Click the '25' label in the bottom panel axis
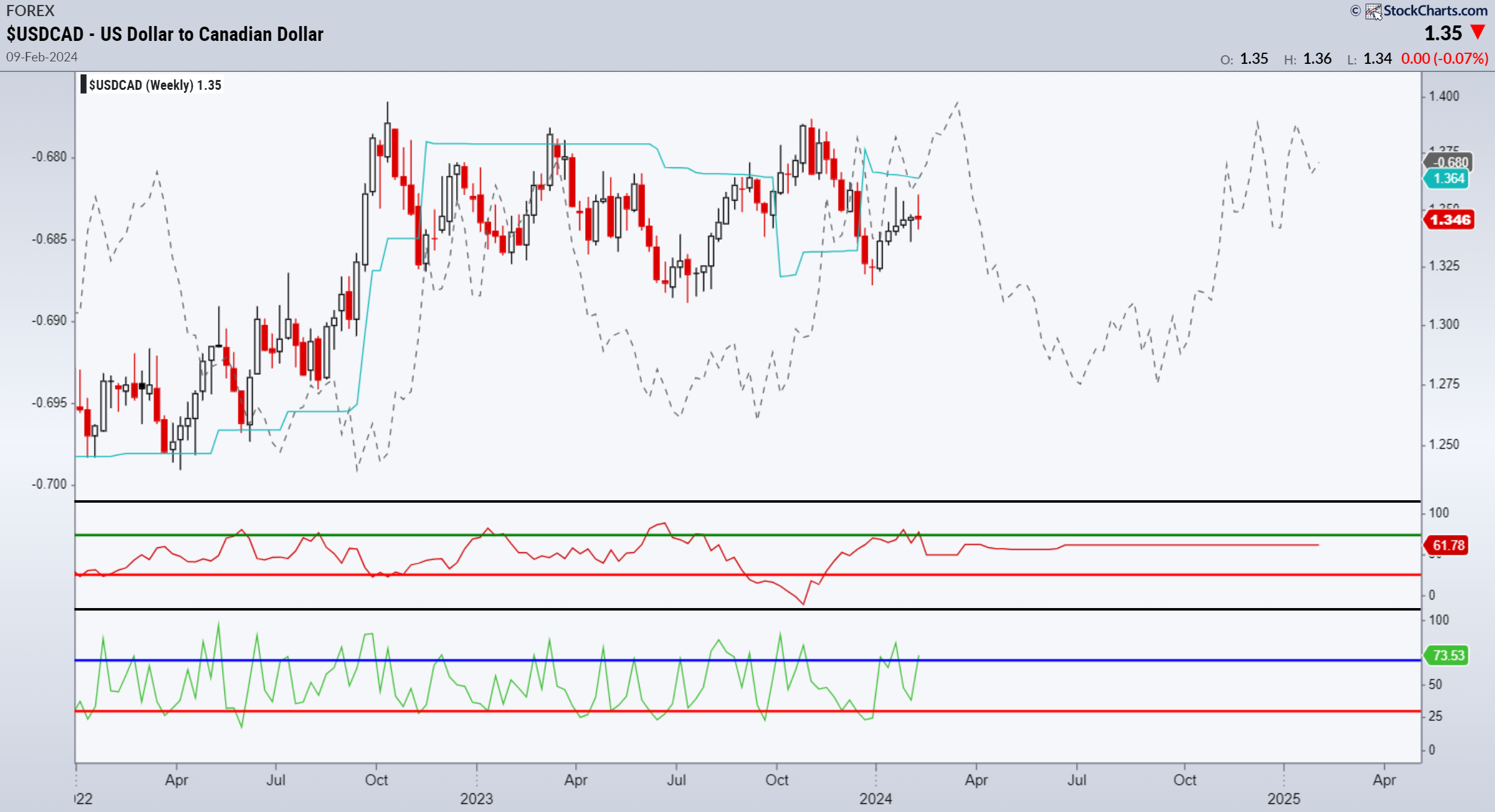Viewport: 1495px width, 812px height. pyautogui.click(x=1435, y=716)
